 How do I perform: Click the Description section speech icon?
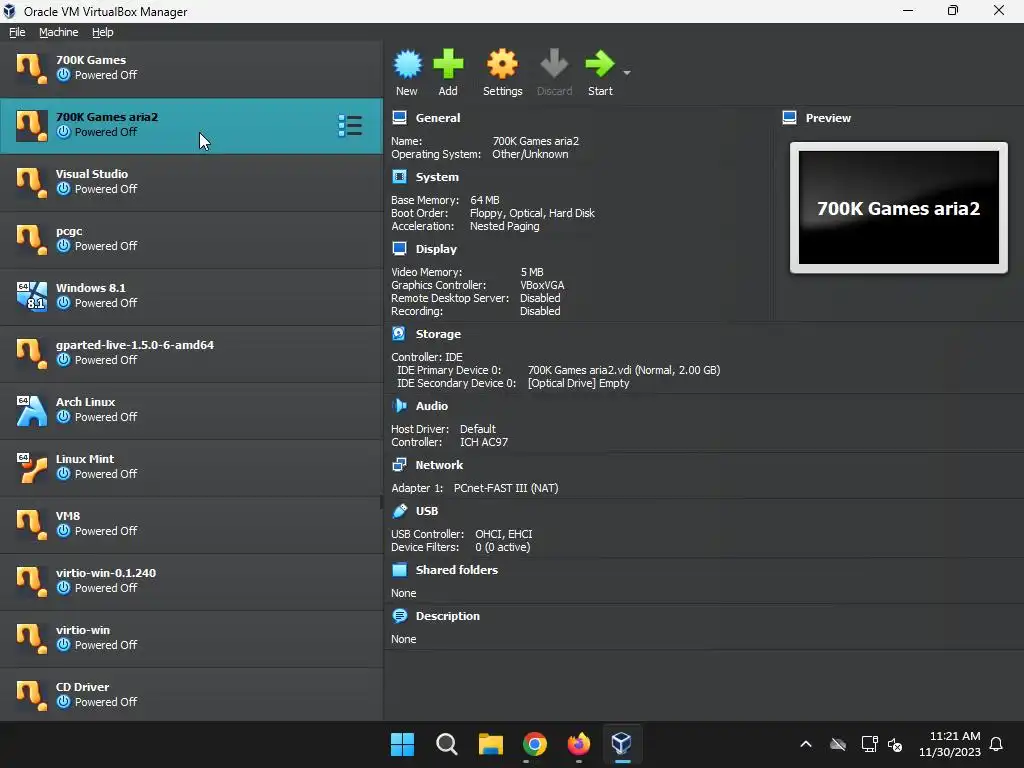399,615
